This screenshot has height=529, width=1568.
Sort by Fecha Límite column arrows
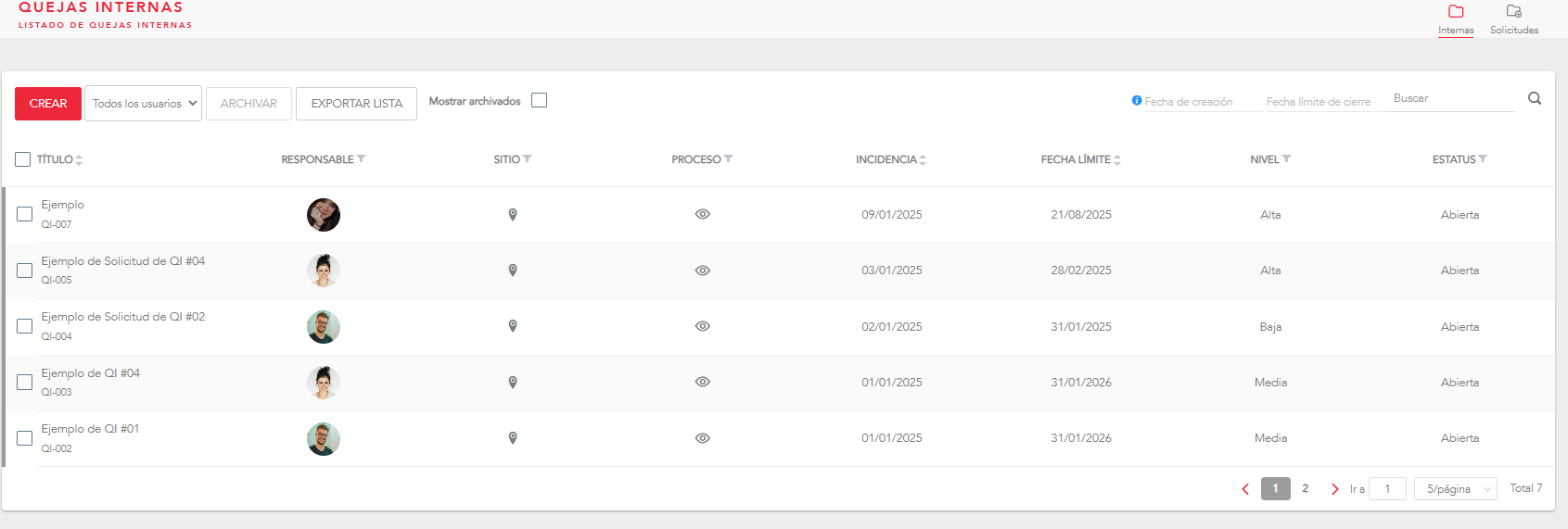coord(1117,160)
